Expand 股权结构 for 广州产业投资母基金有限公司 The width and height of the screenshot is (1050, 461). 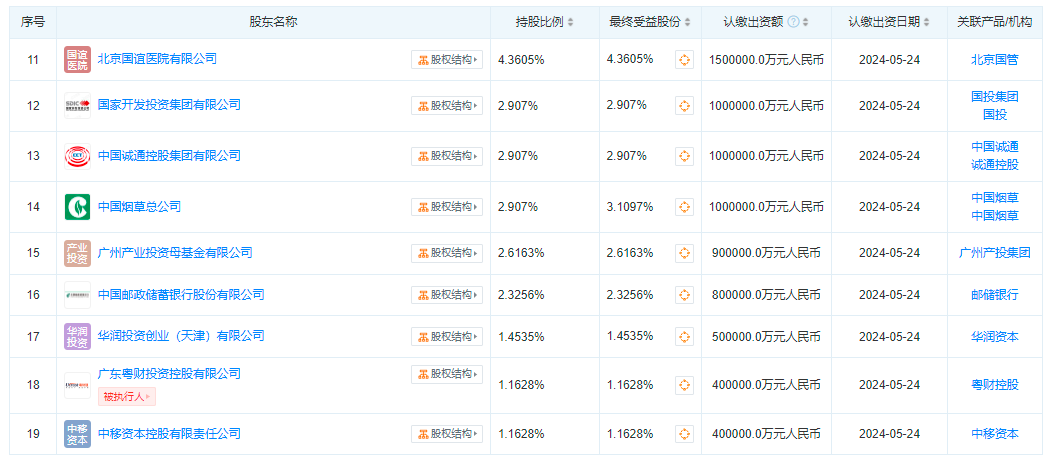[447, 253]
